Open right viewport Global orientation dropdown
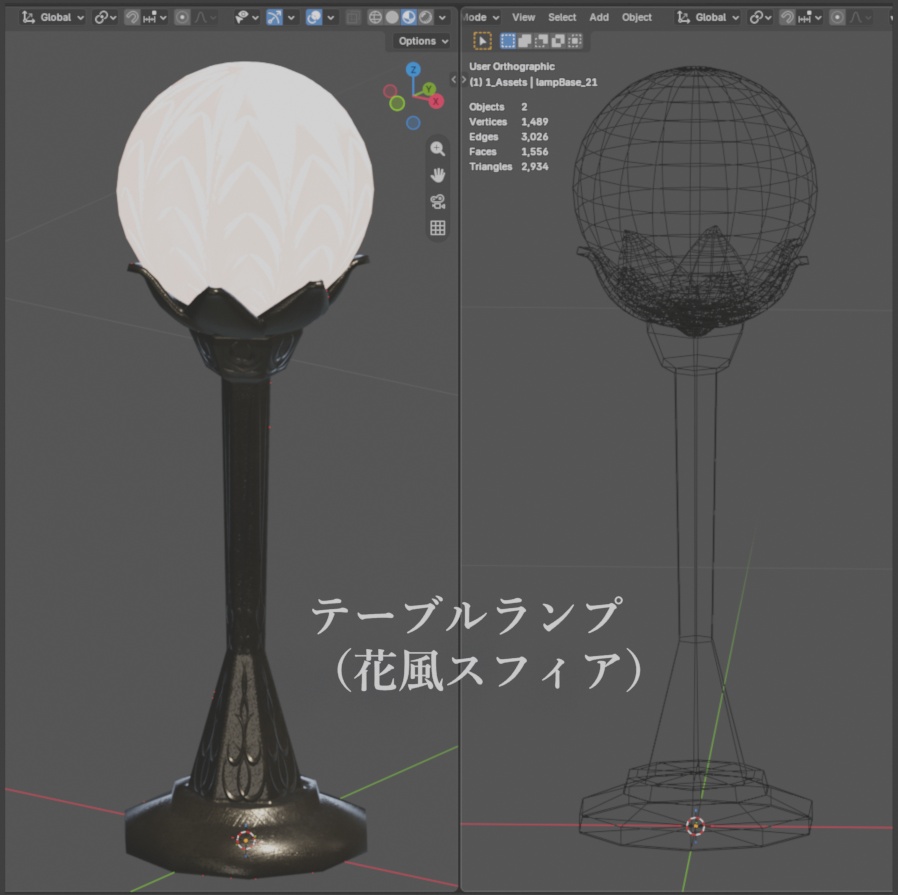 [708, 17]
